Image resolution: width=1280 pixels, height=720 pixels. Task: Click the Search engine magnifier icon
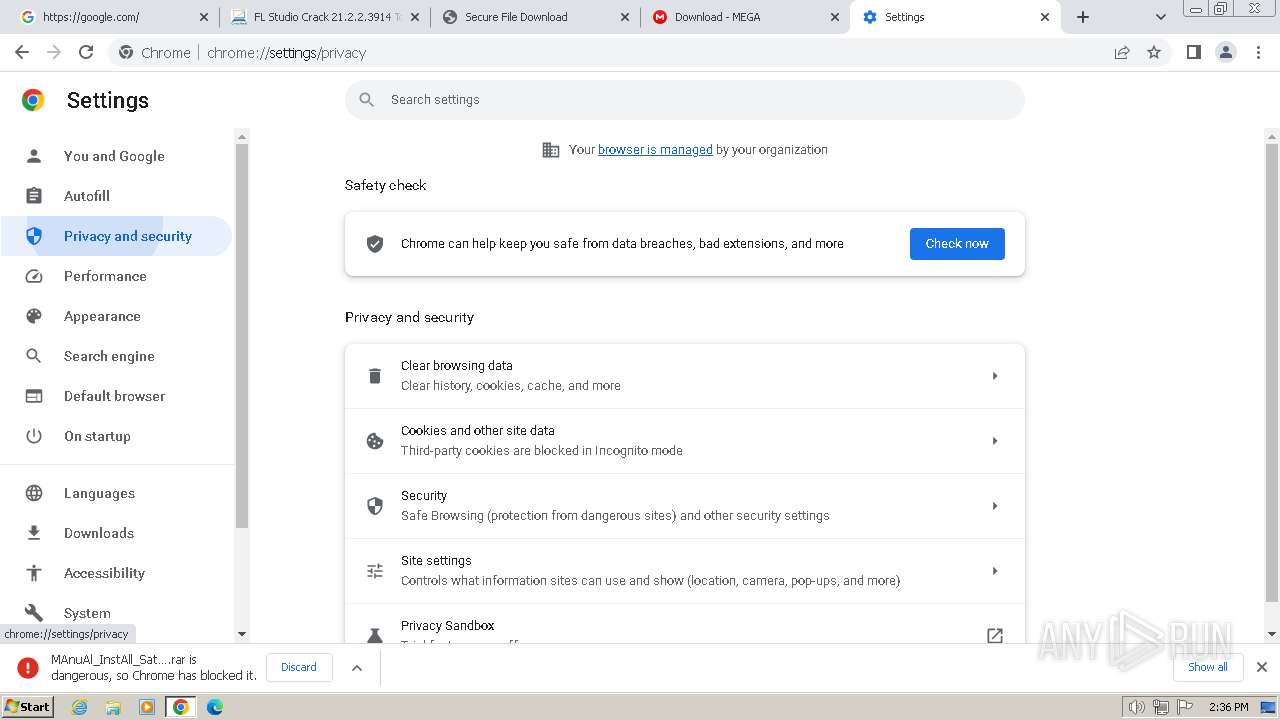[x=34, y=356]
